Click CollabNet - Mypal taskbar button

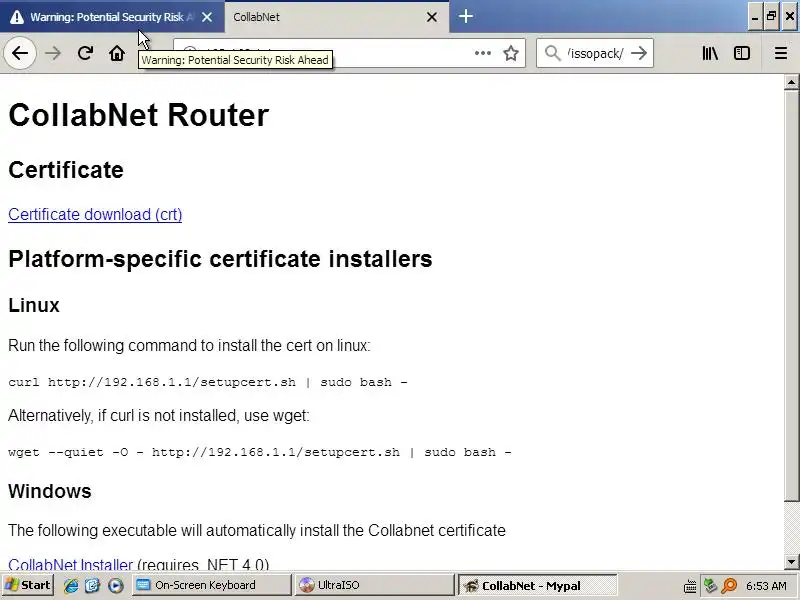pyautogui.click(x=537, y=585)
